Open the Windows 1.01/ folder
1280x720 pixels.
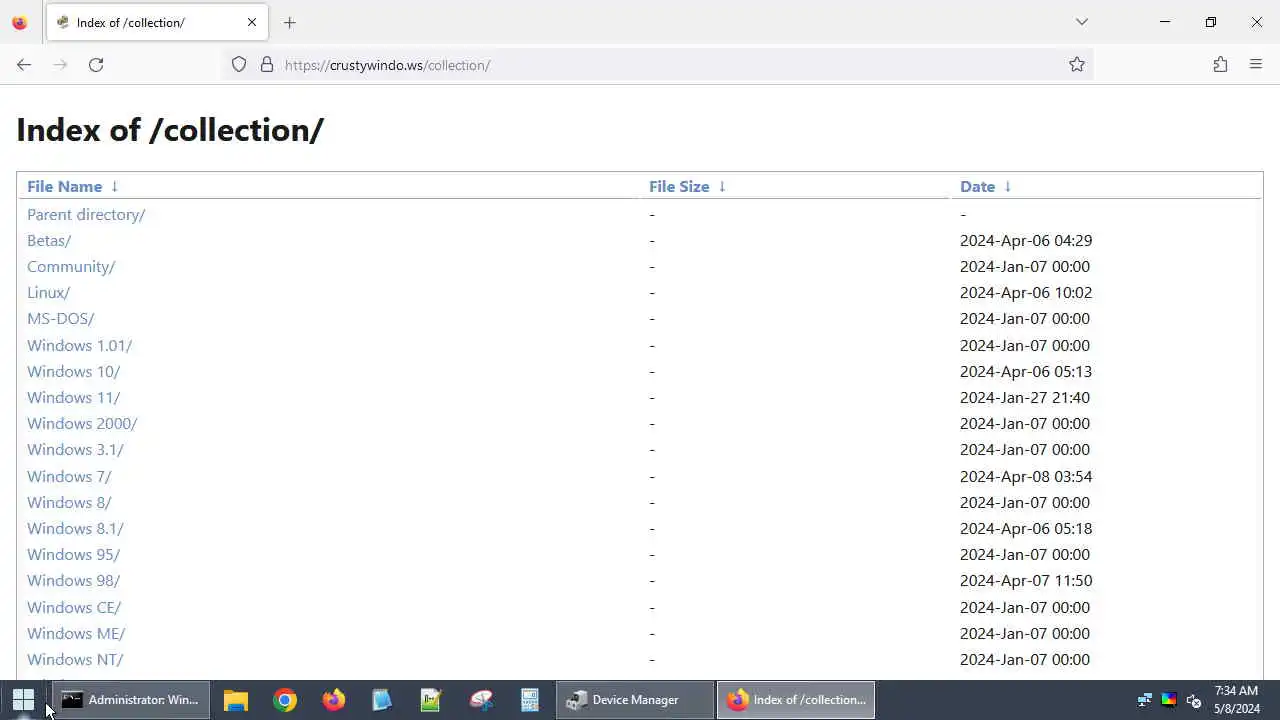click(79, 345)
